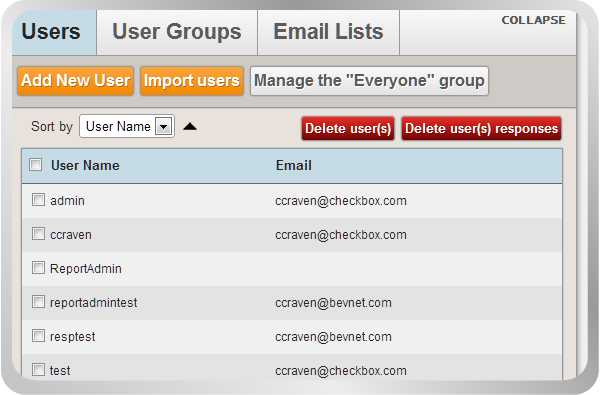Open the Email Lists tab

click(x=328, y=32)
